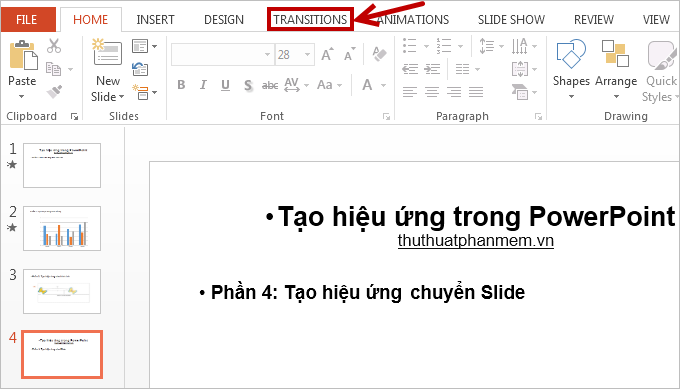Open the Arrange menu
Viewport: 680px width, 389px height.
(616, 69)
